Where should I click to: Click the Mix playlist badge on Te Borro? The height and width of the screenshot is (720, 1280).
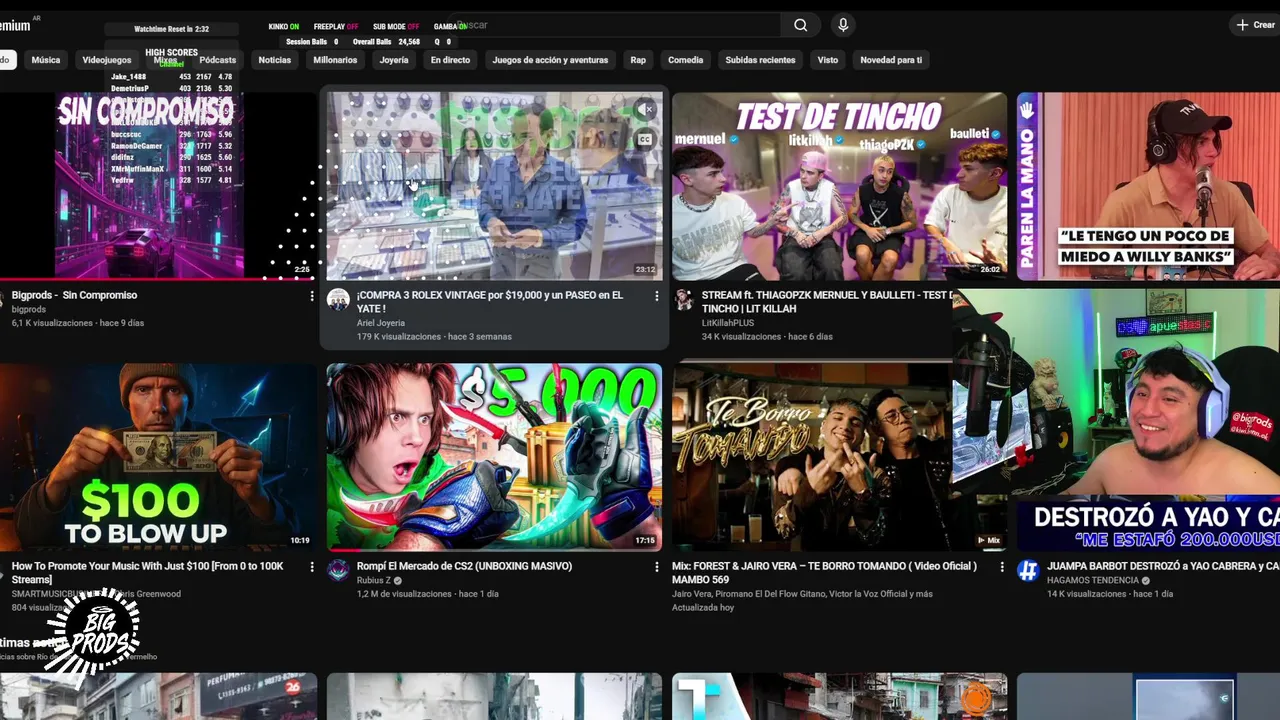[987, 540]
